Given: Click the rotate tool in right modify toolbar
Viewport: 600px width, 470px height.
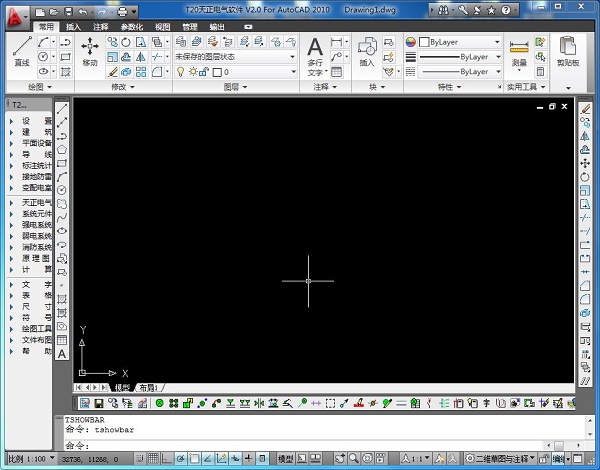Looking at the screenshot, I should click(585, 177).
